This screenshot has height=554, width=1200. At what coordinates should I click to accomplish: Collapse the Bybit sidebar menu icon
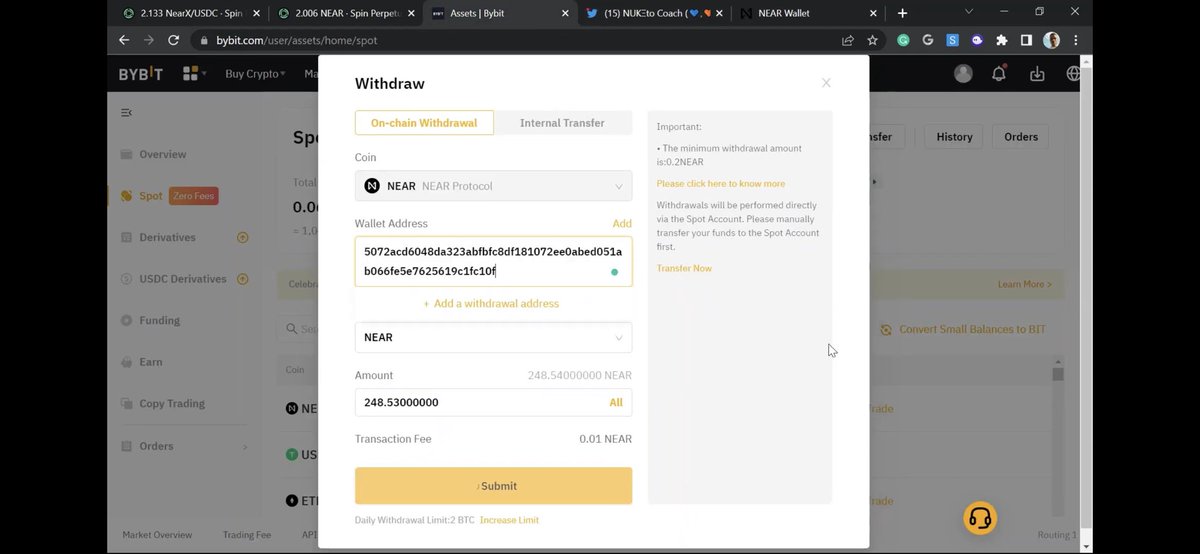pyautogui.click(x=126, y=113)
